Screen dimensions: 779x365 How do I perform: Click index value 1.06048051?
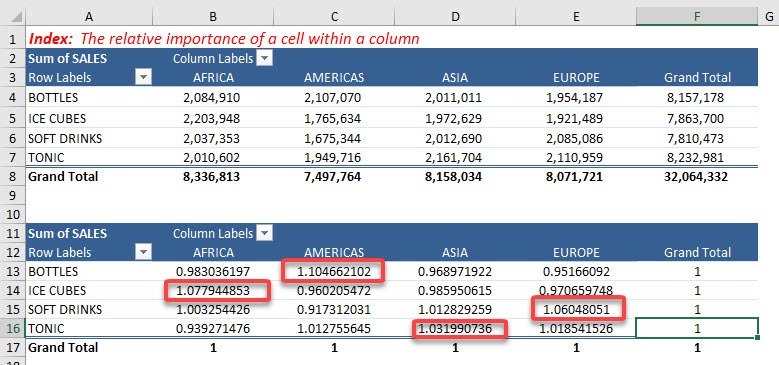(576, 310)
